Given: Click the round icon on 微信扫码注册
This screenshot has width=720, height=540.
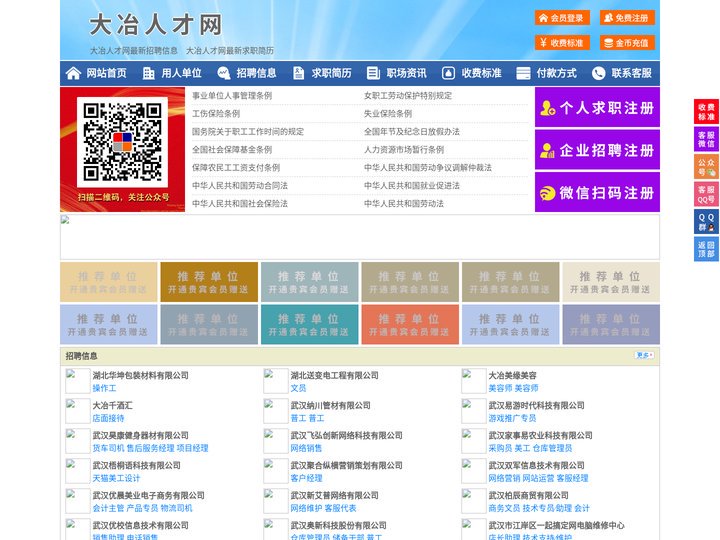Looking at the screenshot, I should pos(547,193).
